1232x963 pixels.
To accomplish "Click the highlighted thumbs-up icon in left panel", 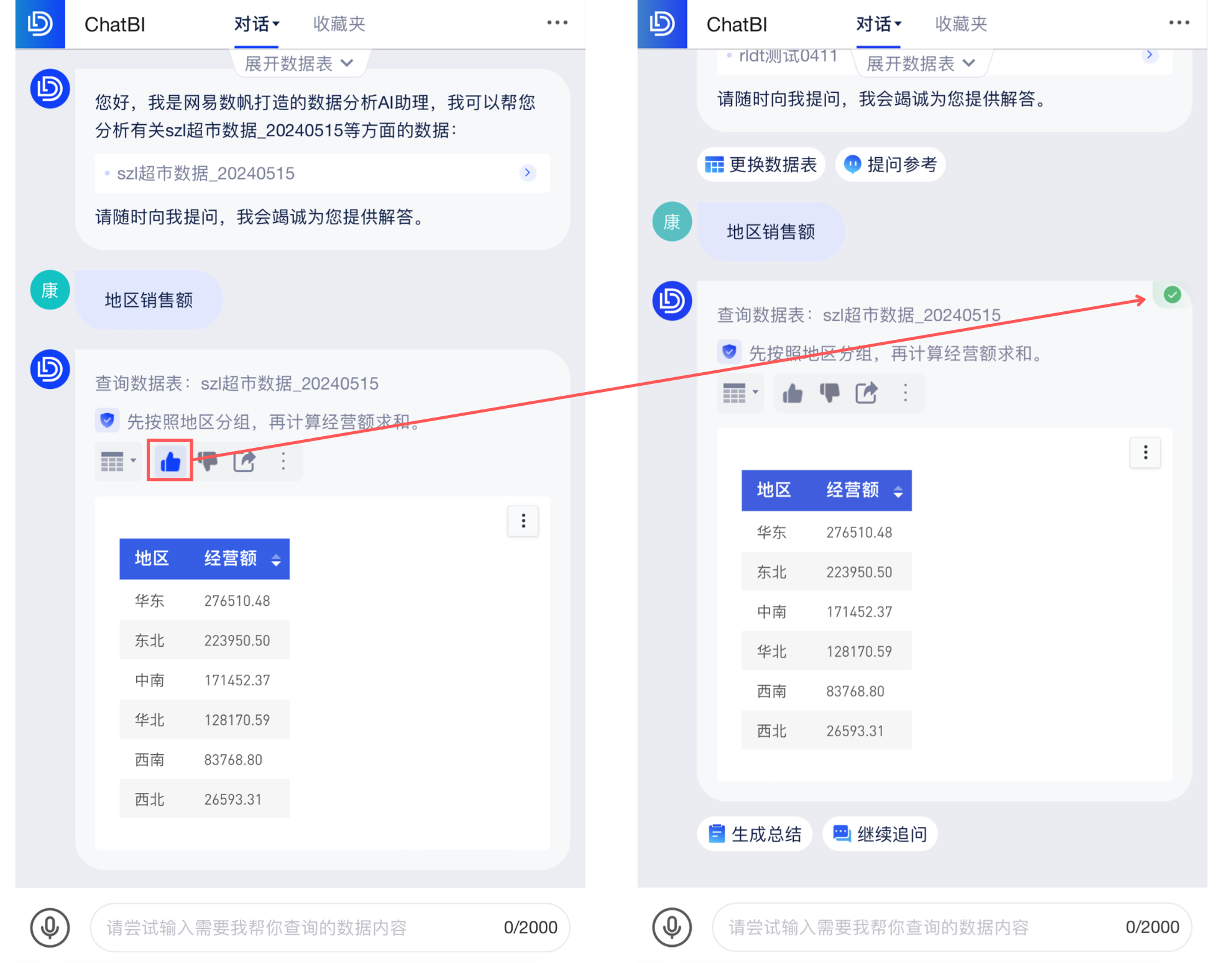I will [170, 461].
